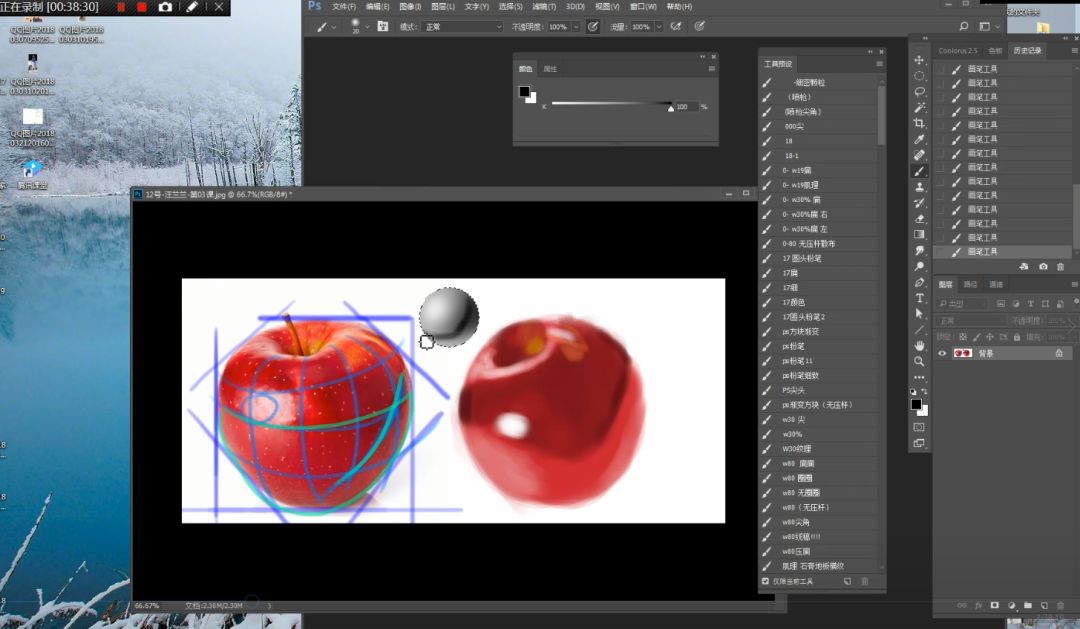Uncheck 仅限当前工具 checkbox
Screen dimensions: 1080x629
pos(766,580)
